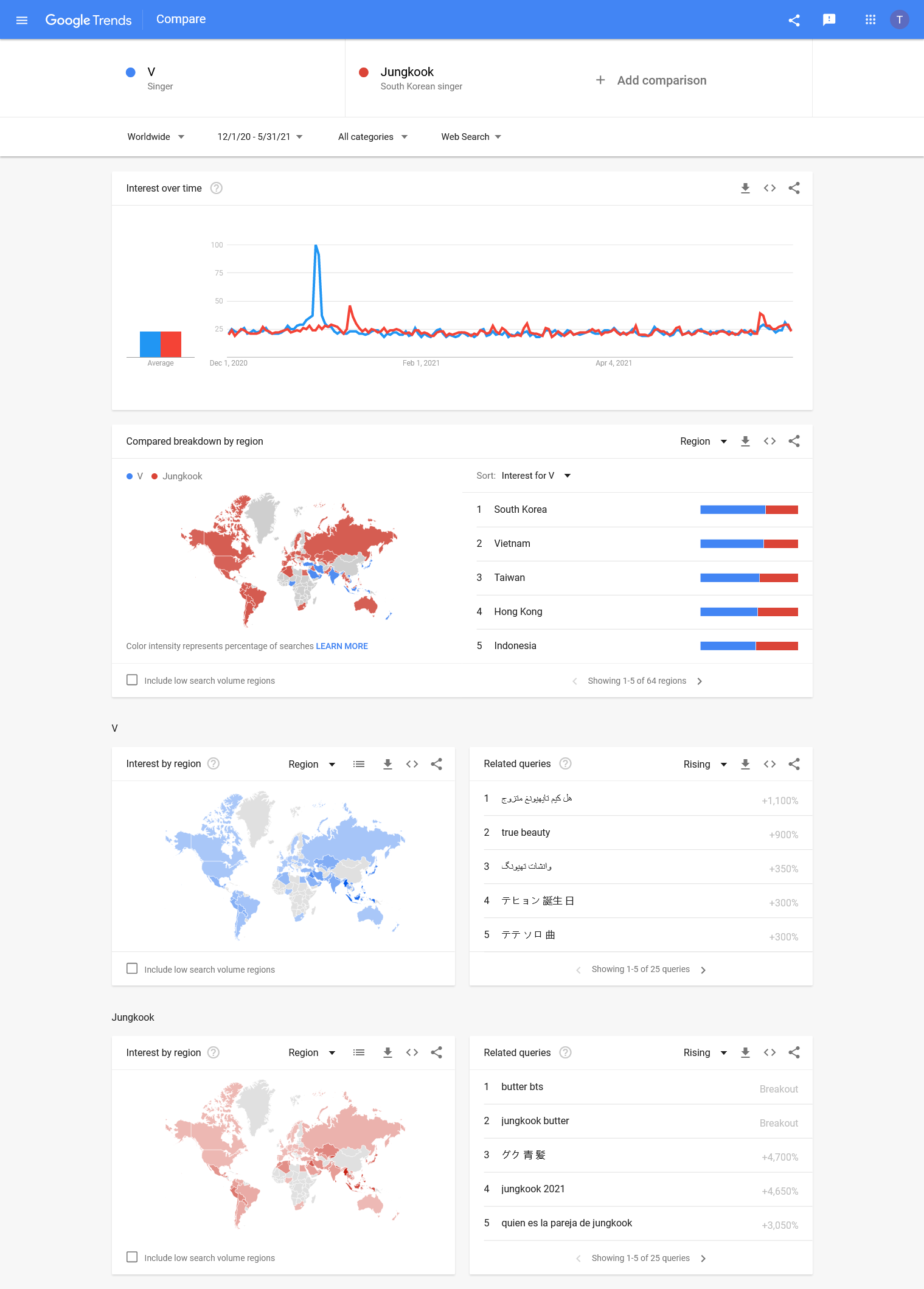Open the send feedback icon in header

[828, 20]
